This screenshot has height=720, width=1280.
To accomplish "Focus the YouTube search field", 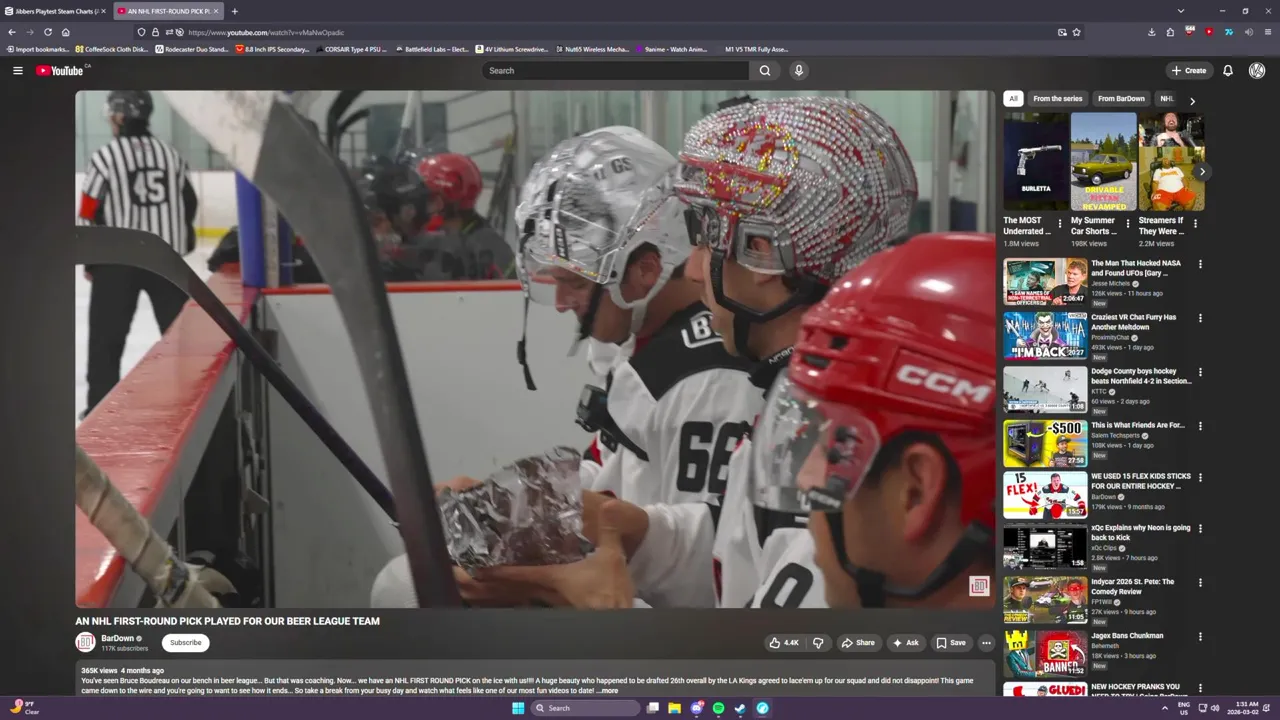I will 615,70.
